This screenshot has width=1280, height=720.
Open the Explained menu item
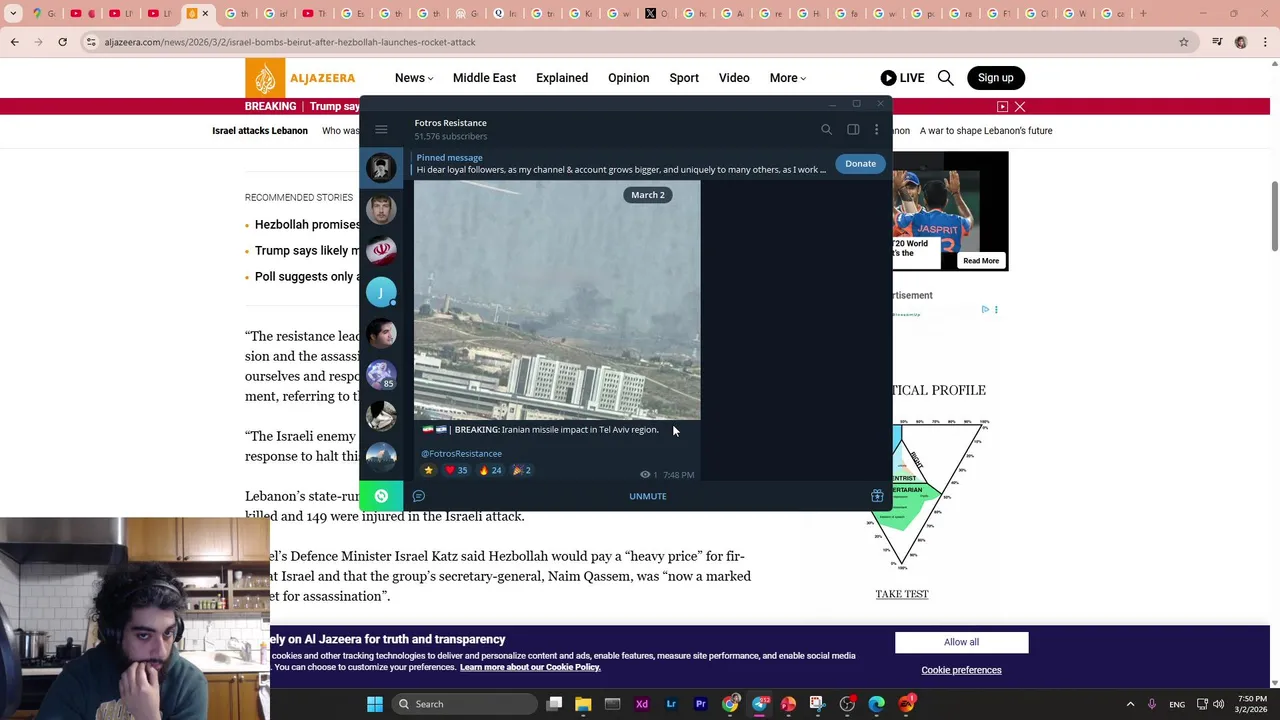click(x=562, y=78)
